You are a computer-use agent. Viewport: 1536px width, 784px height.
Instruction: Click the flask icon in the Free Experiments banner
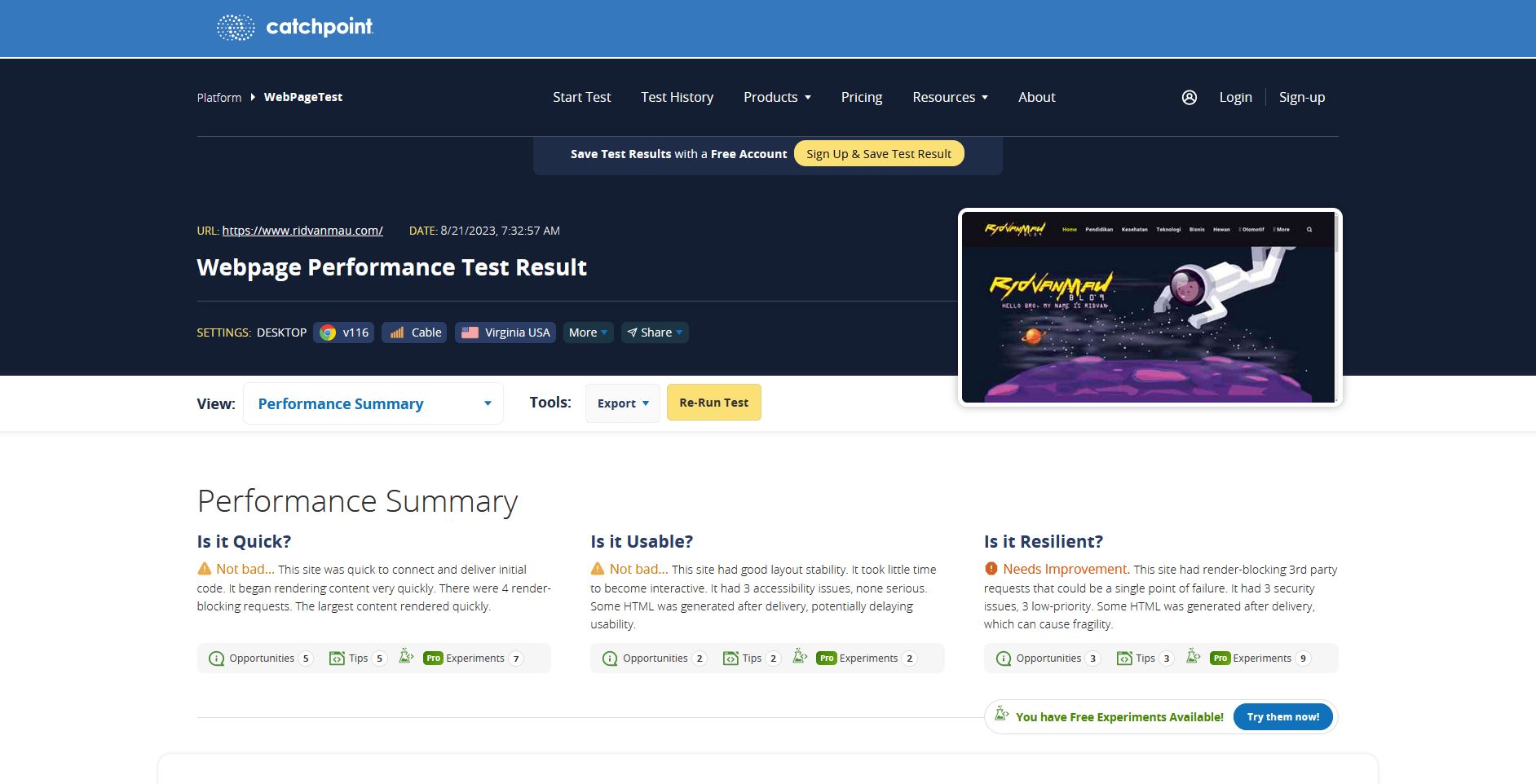pos(1002,715)
